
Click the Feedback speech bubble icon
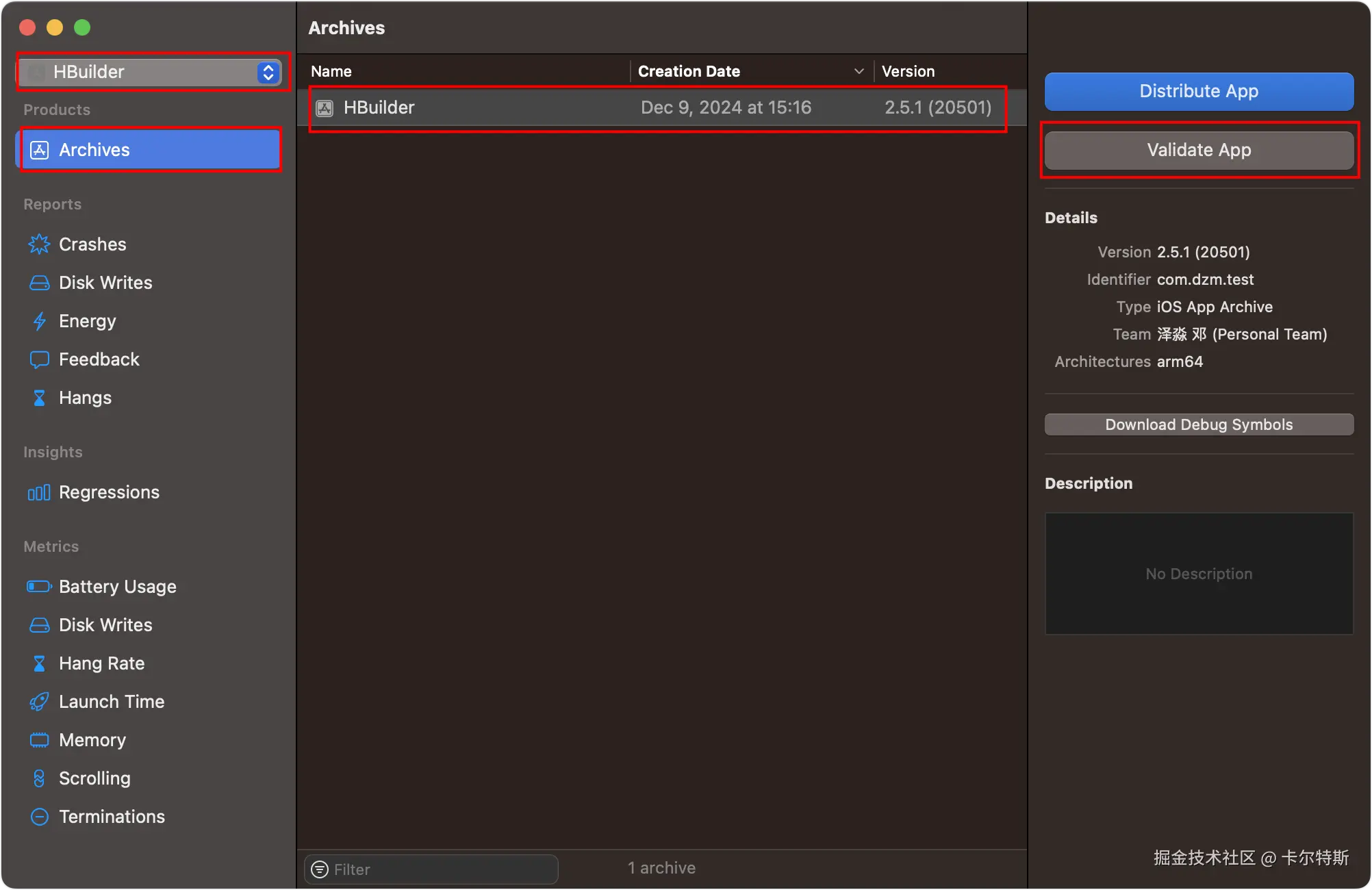(x=39, y=359)
